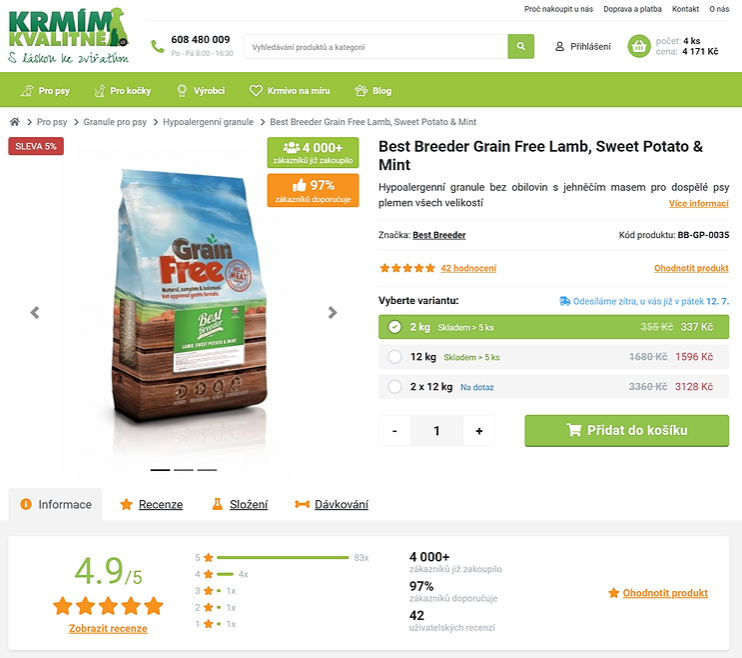Open the shopping basket icon
Image resolution: width=742 pixels, height=658 pixels.
tap(639, 46)
